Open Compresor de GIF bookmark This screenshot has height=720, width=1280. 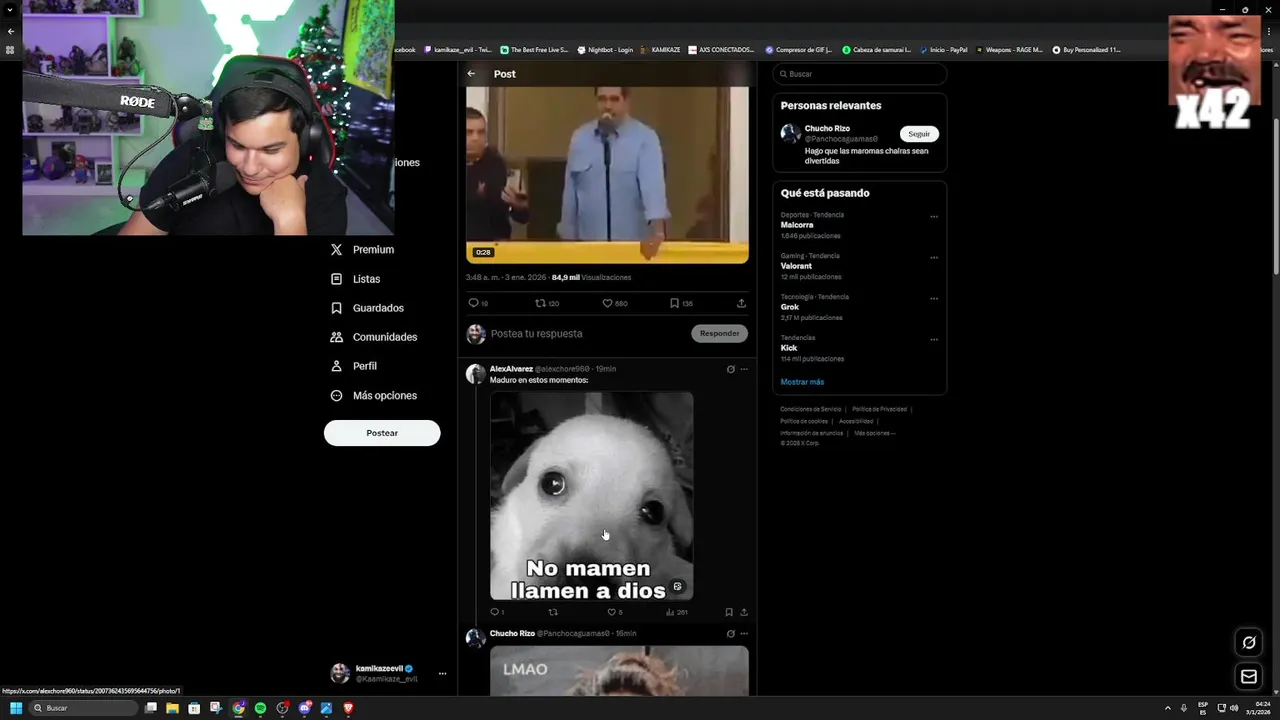click(x=798, y=49)
